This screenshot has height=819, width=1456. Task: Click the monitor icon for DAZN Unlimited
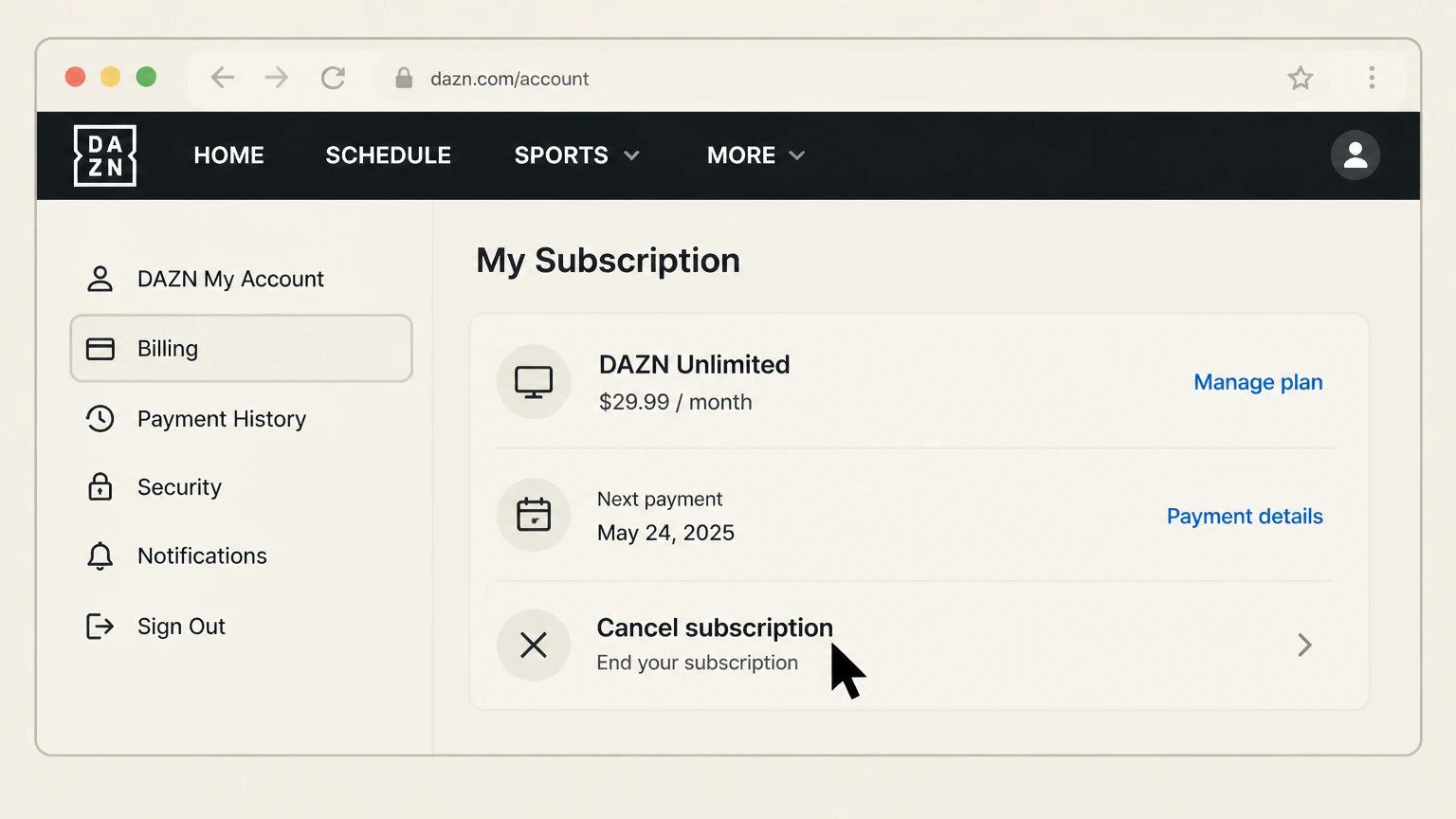pos(534,382)
